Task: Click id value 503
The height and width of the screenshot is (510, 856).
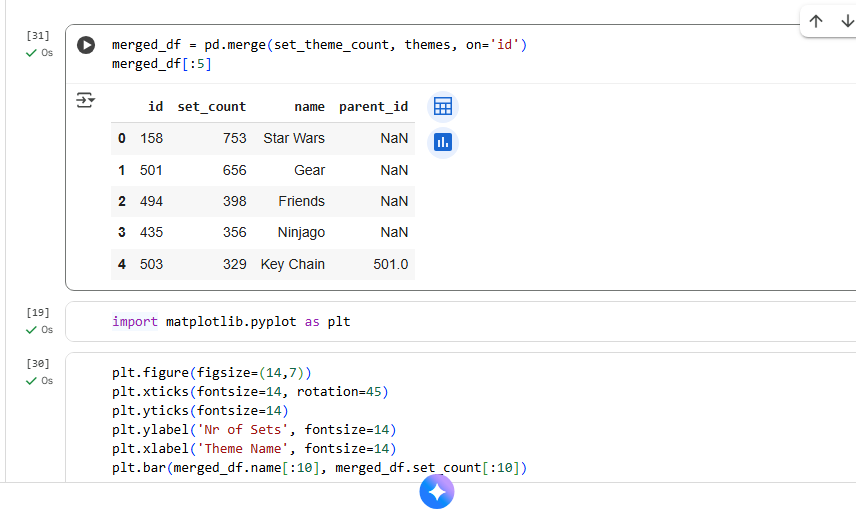Action: click(x=151, y=264)
